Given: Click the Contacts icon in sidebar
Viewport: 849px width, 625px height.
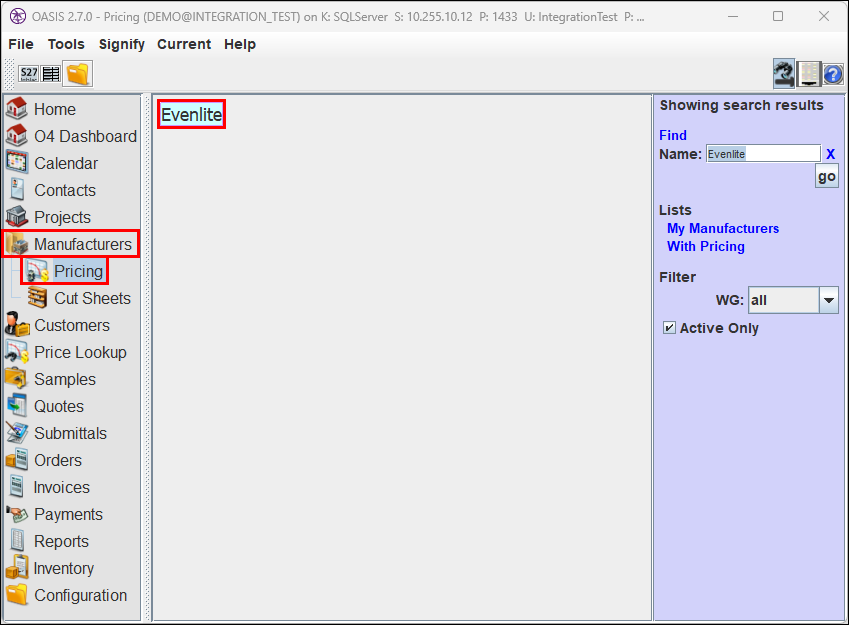Looking at the screenshot, I should tap(17, 190).
